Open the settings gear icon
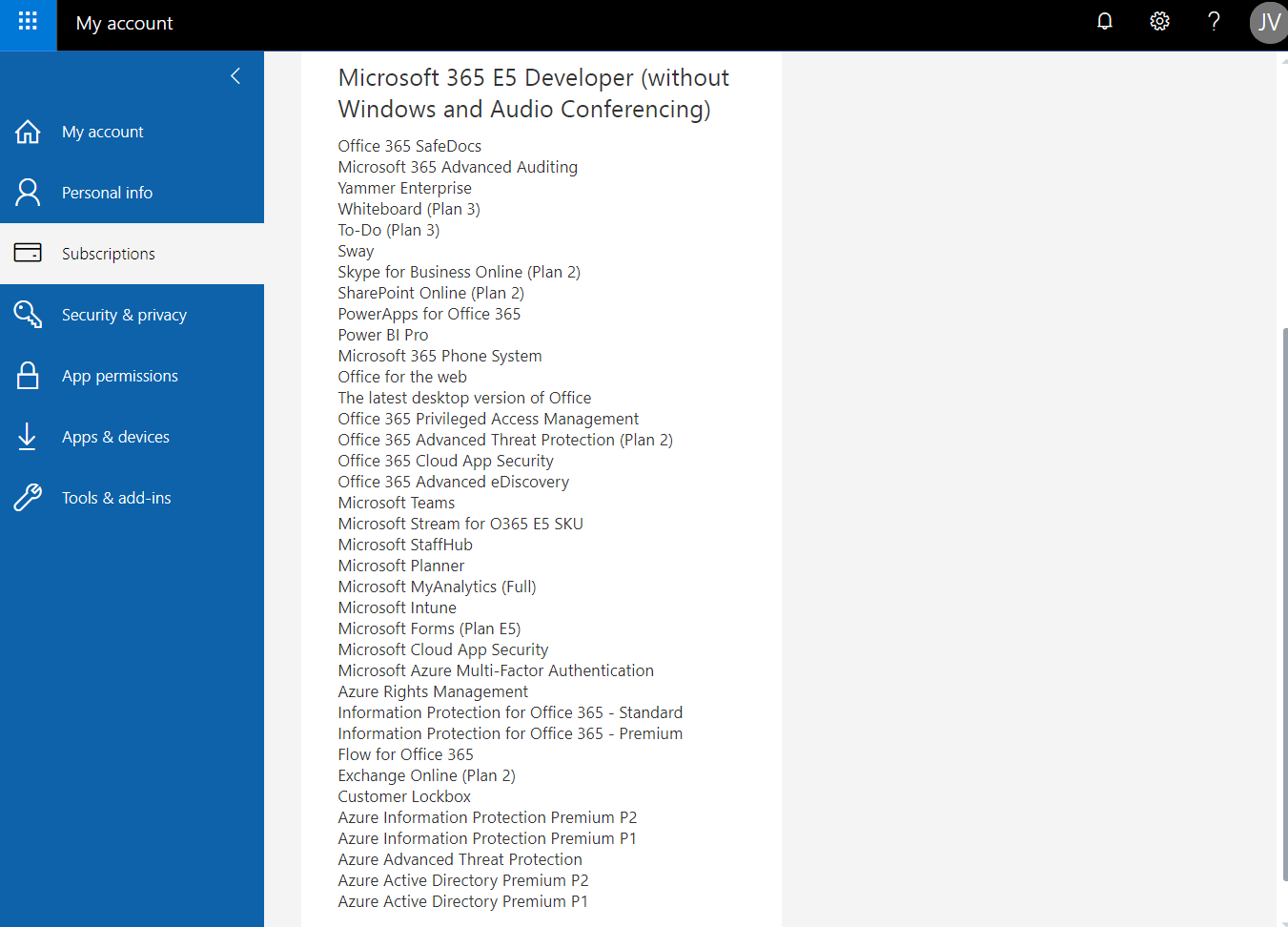Image resolution: width=1288 pixels, height=927 pixels. click(x=1159, y=22)
